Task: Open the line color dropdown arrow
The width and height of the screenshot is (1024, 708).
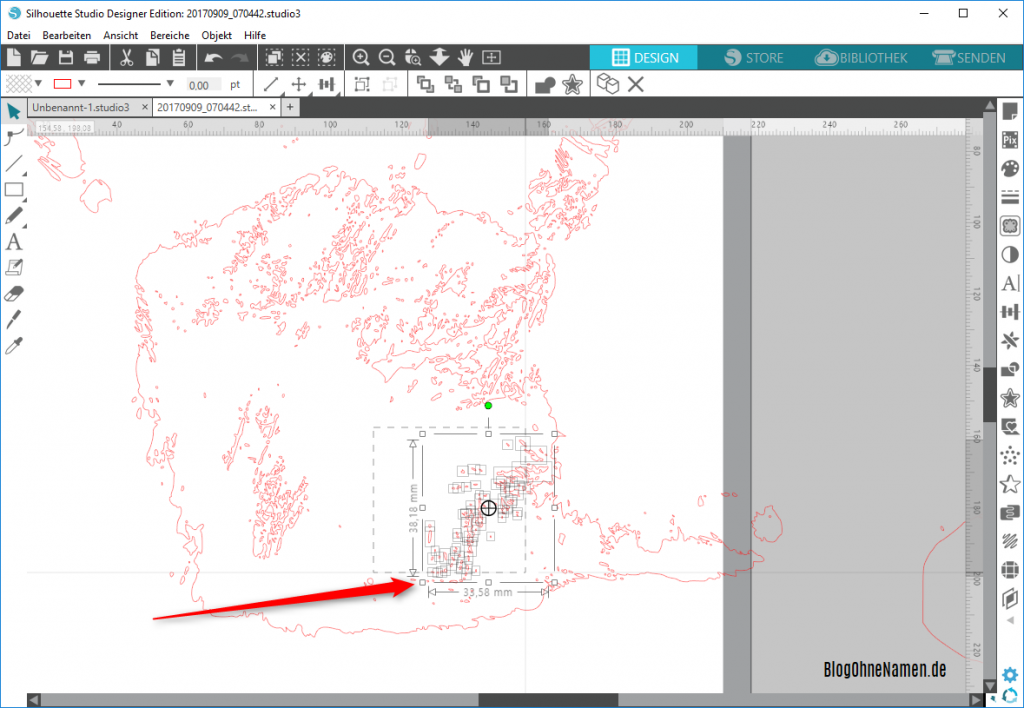Action: point(82,84)
